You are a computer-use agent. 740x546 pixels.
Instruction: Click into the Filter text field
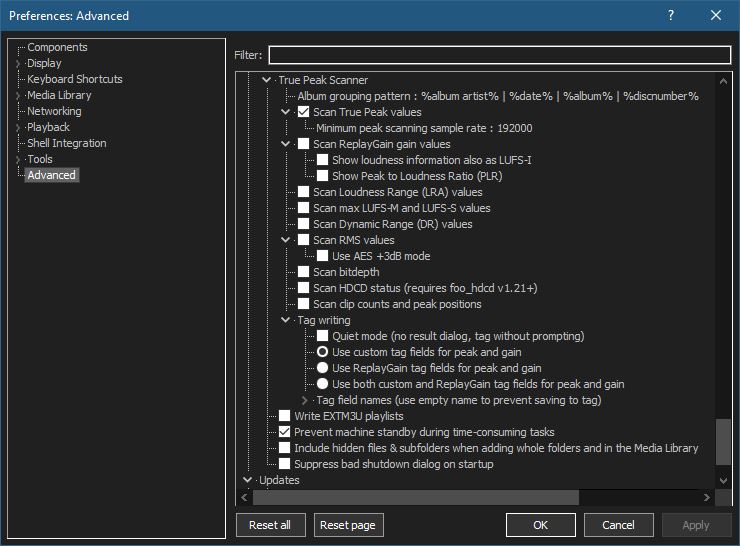tap(499, 55)
